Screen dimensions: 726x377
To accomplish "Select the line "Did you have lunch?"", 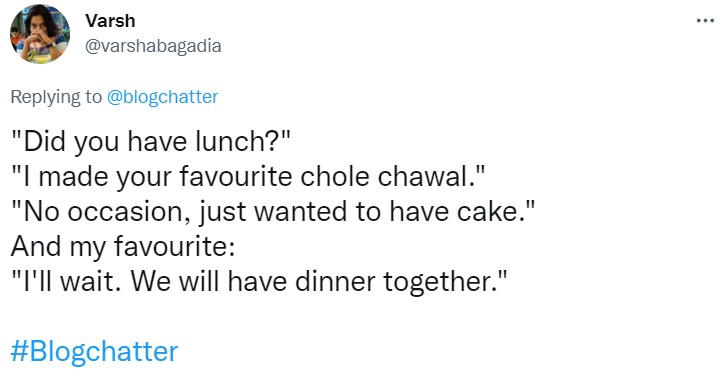I will click(150, 141).
